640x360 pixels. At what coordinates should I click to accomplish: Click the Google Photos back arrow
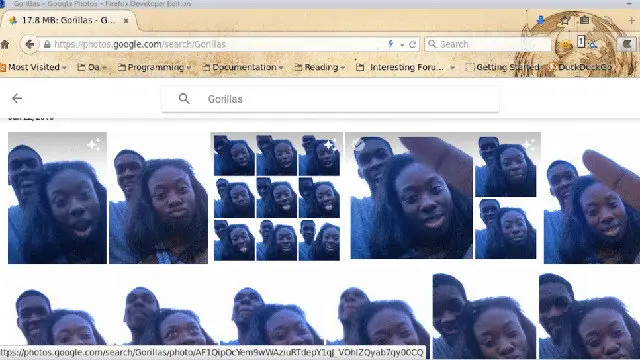coord(17,98)
